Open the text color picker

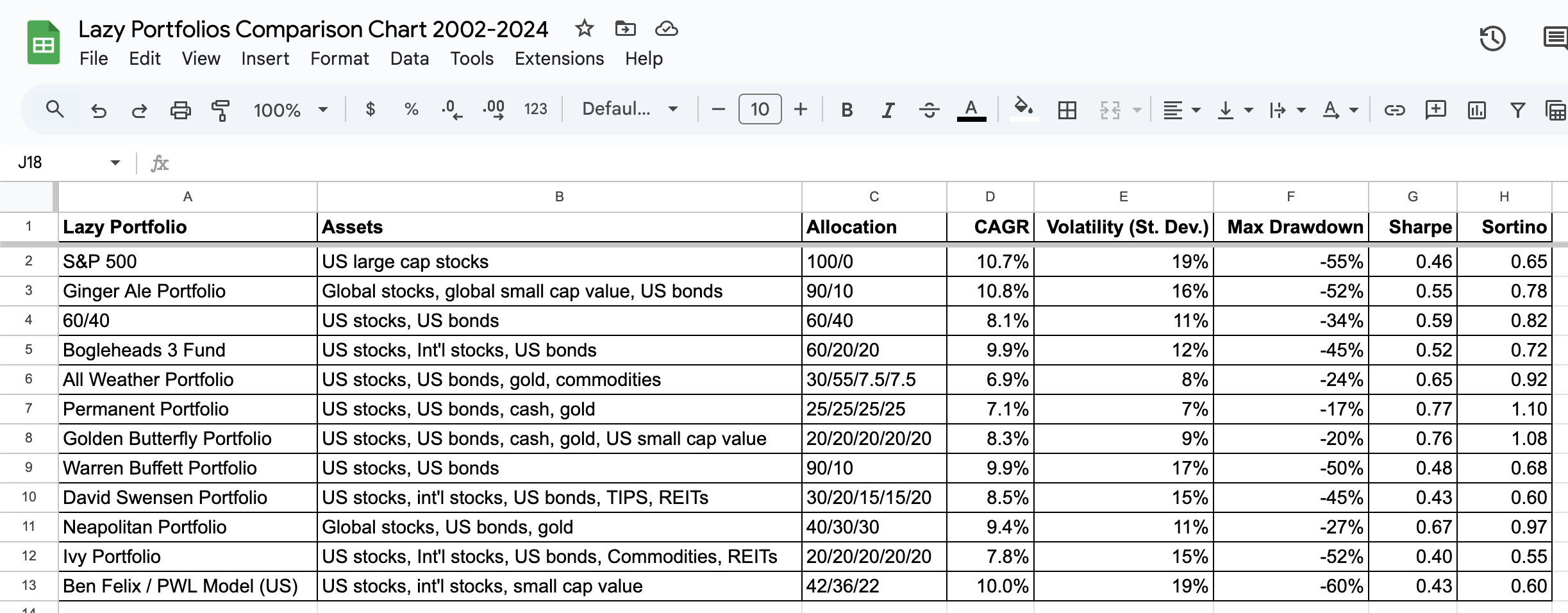click(x=971, y=110)
